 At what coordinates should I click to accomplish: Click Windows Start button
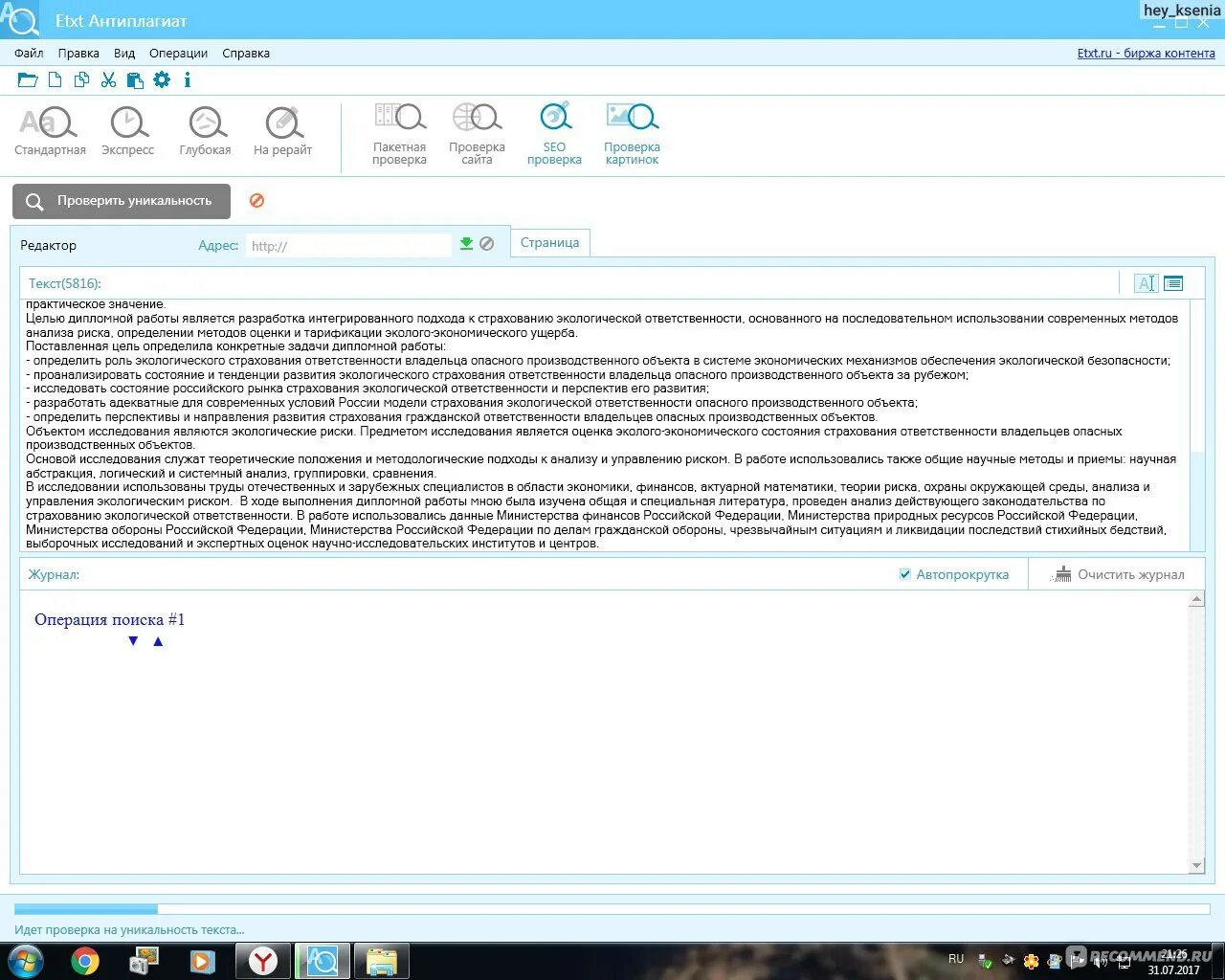25,961
